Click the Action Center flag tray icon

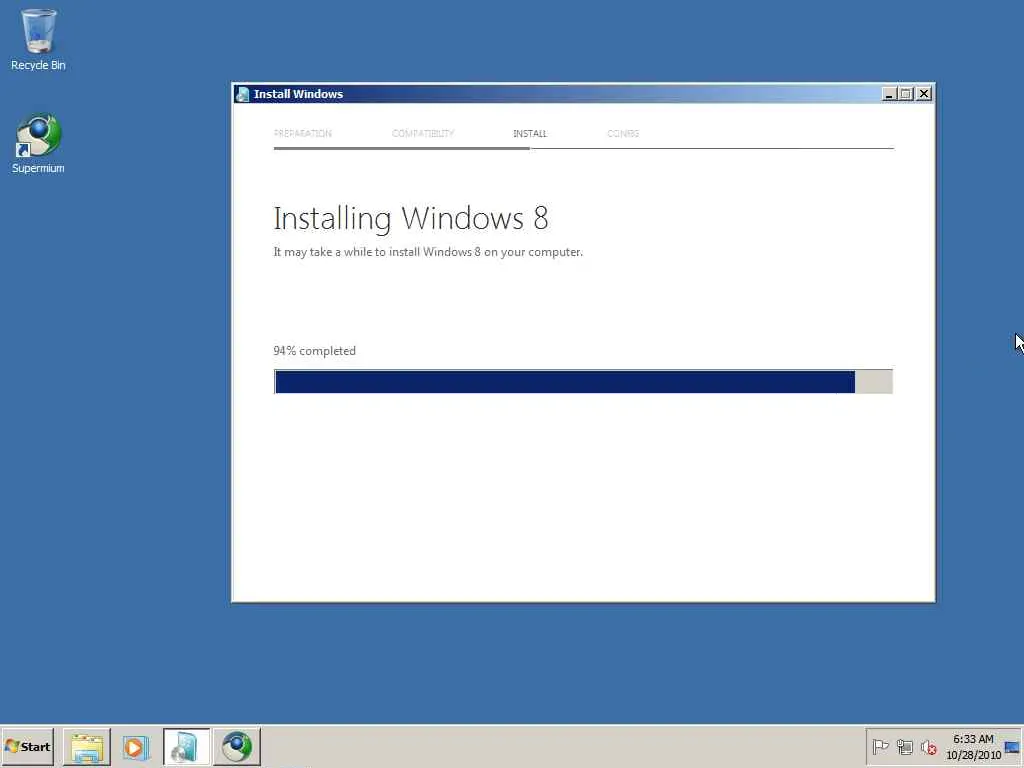pos(880,746)
